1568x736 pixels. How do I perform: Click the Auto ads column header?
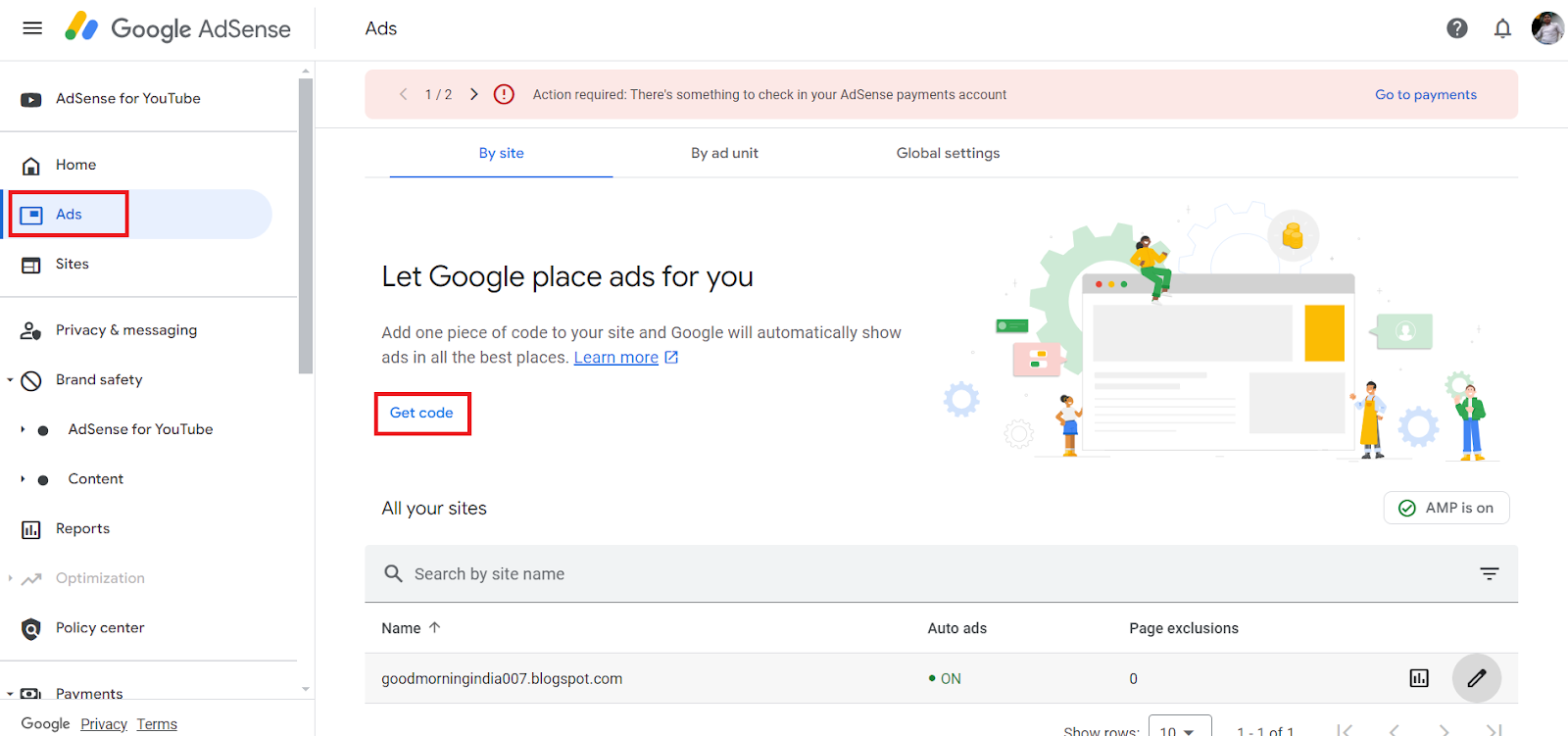957,628
